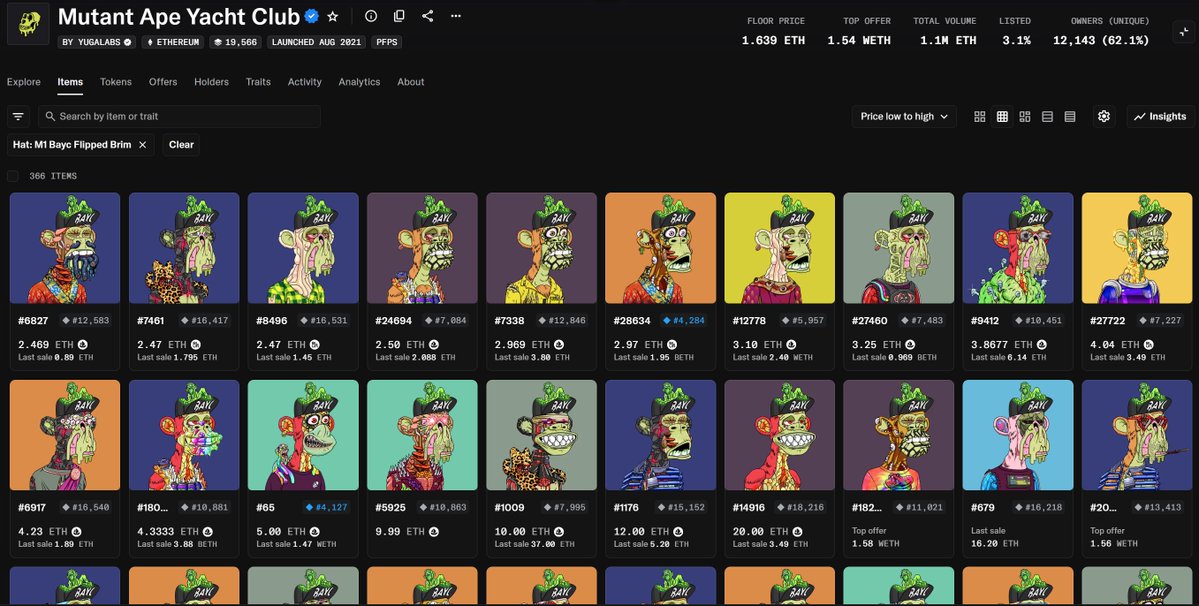Open the more options ellipsis menu
1199x606 pixels.
click(x=456, y=16)
